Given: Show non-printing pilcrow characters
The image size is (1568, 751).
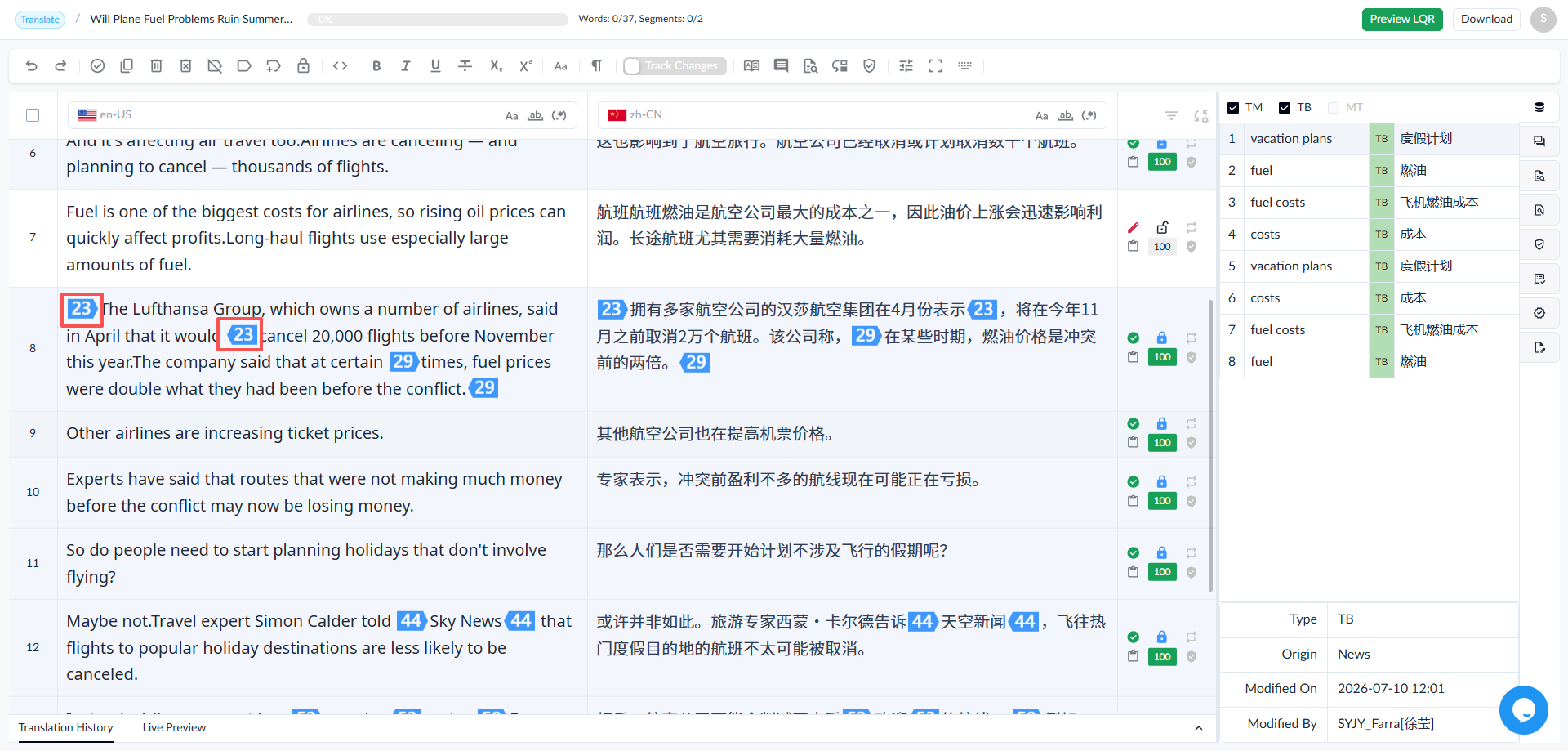Looking at the screenshot, I should (597, 66).
